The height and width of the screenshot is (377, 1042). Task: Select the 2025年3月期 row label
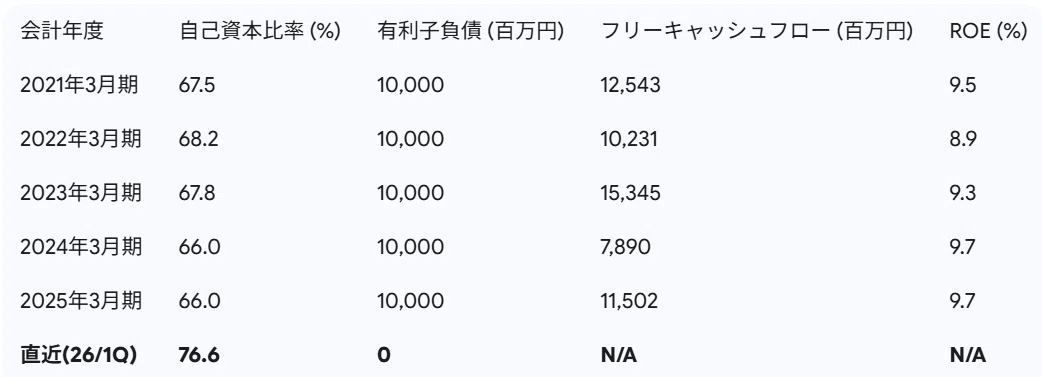coord(80,301)
